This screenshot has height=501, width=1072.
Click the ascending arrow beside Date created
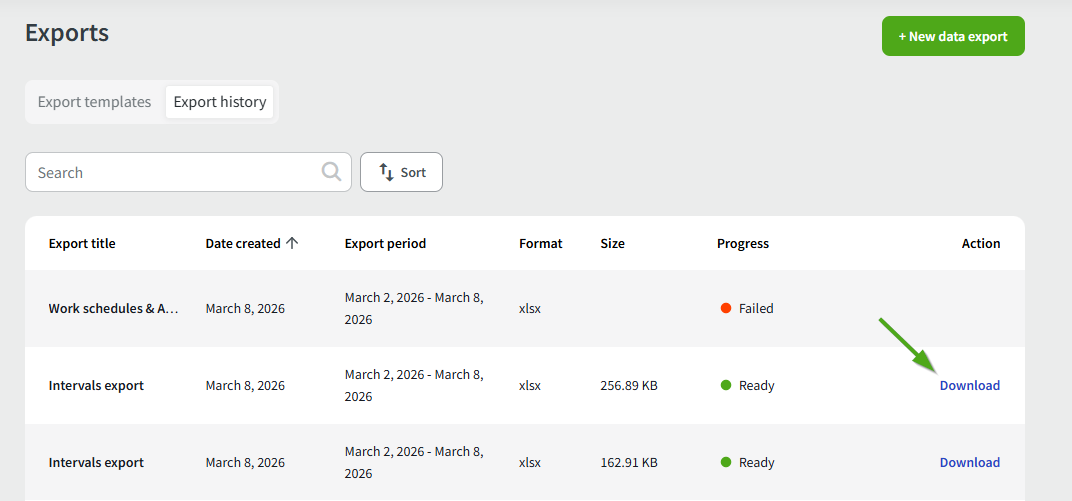[x=292, y=243]
